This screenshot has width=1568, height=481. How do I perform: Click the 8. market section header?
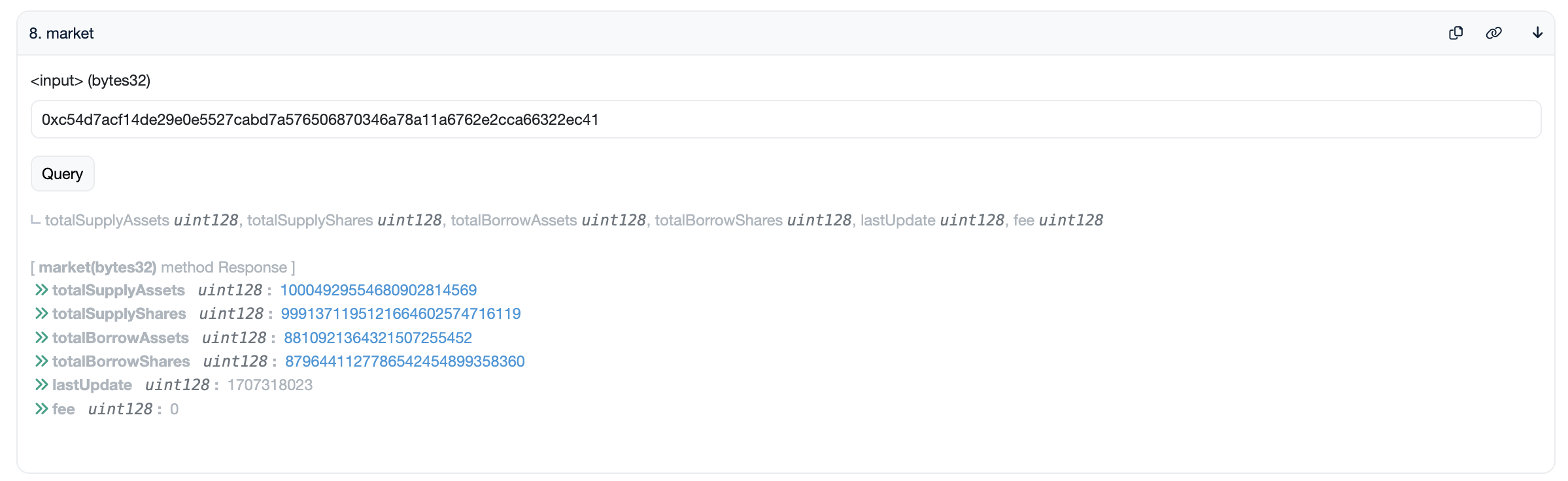61,33
